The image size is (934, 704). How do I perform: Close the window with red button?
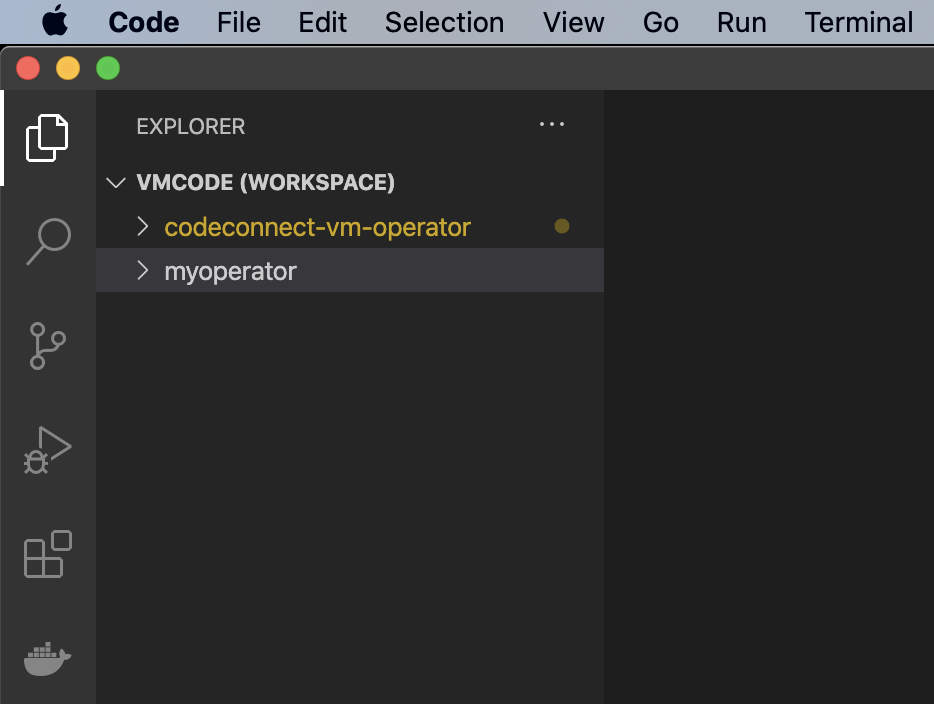28,68
